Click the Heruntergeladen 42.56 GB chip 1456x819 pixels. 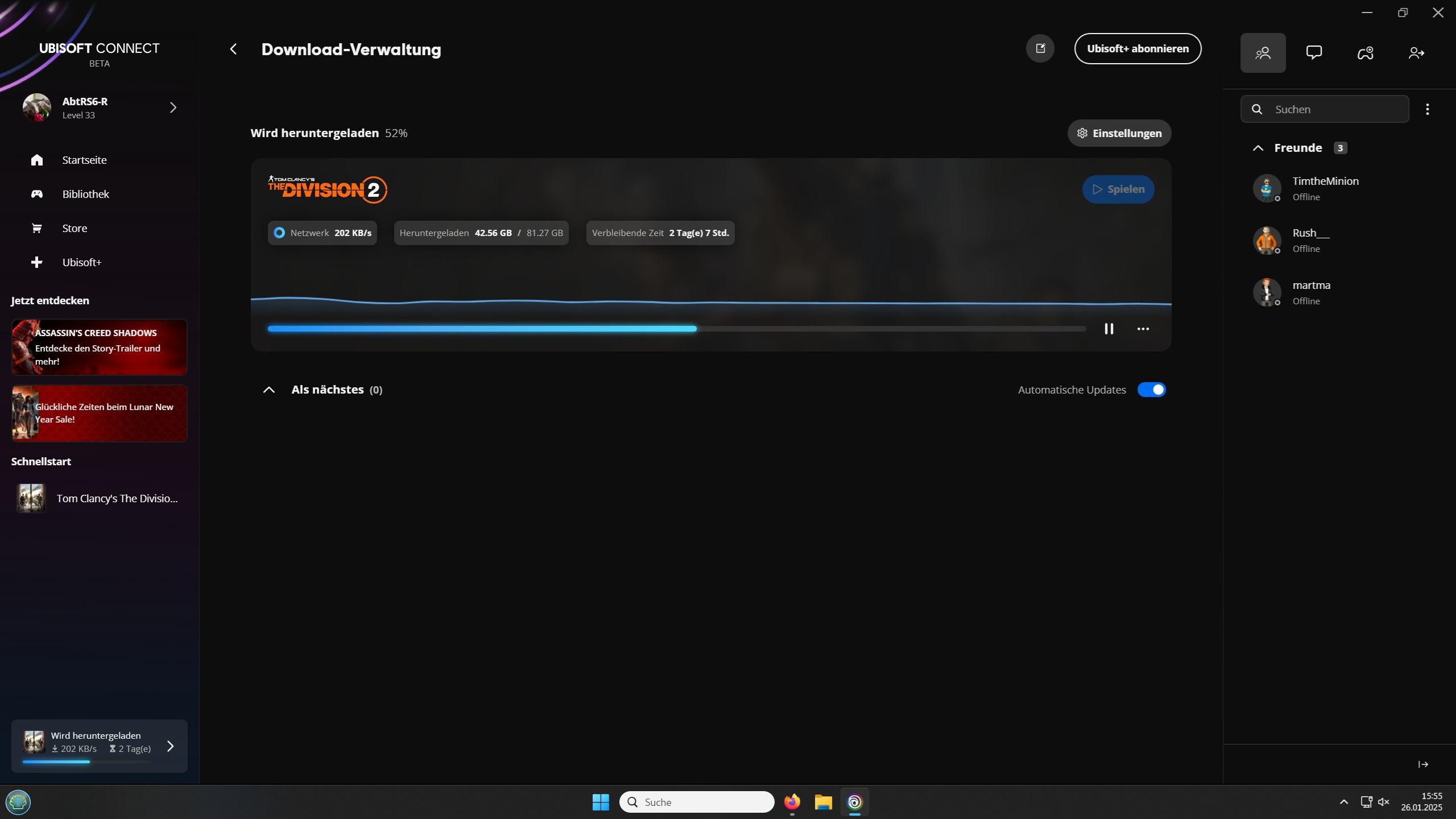click(481, 233)
